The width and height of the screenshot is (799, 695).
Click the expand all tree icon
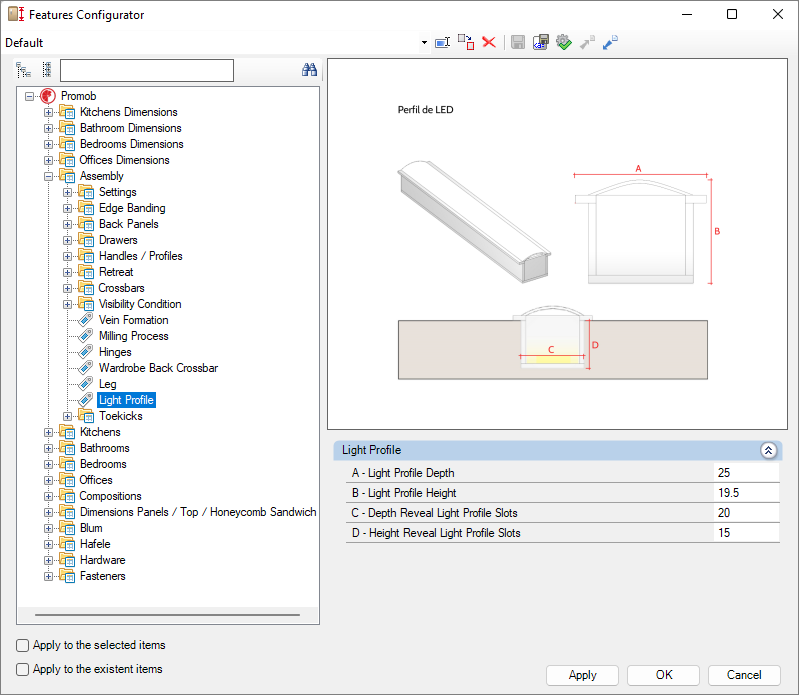click(24, 70)
